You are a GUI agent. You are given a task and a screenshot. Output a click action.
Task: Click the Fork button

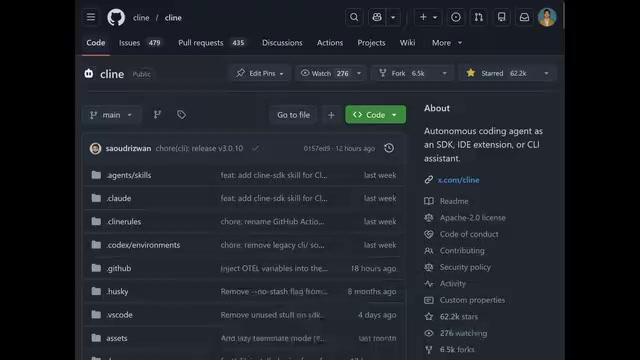(402, 73)
